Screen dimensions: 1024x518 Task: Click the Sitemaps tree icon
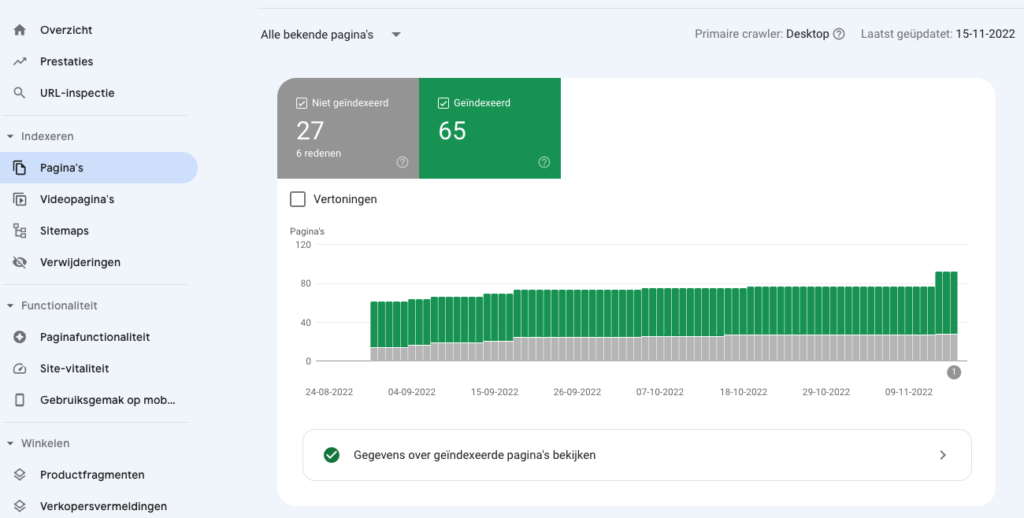19,231
